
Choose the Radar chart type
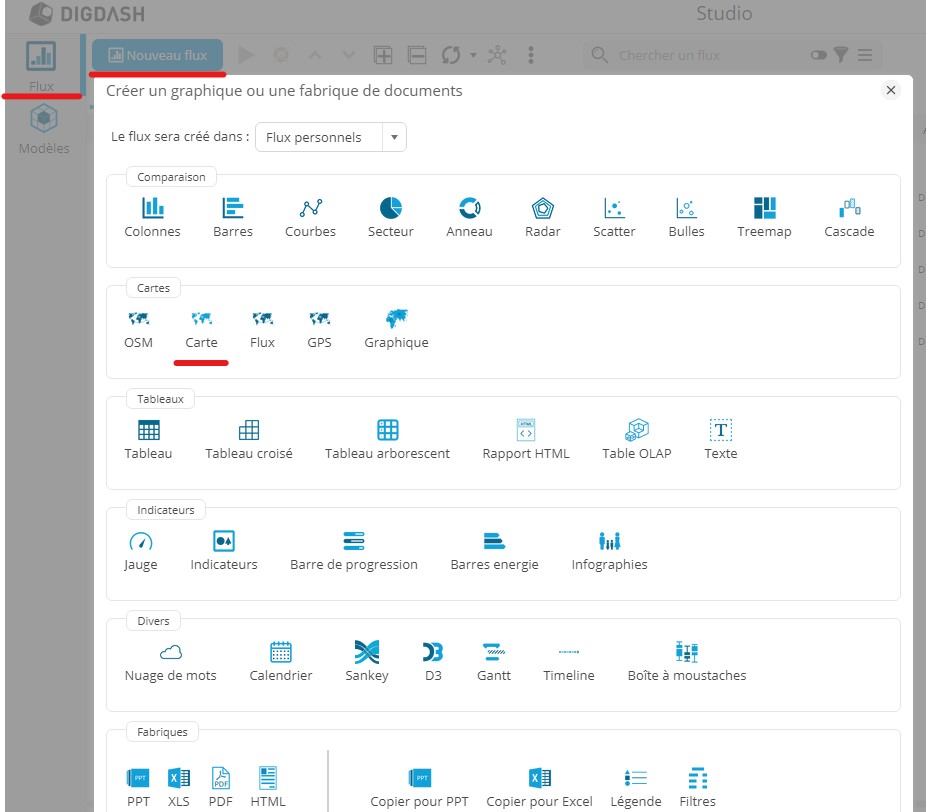tap(542, 217)
